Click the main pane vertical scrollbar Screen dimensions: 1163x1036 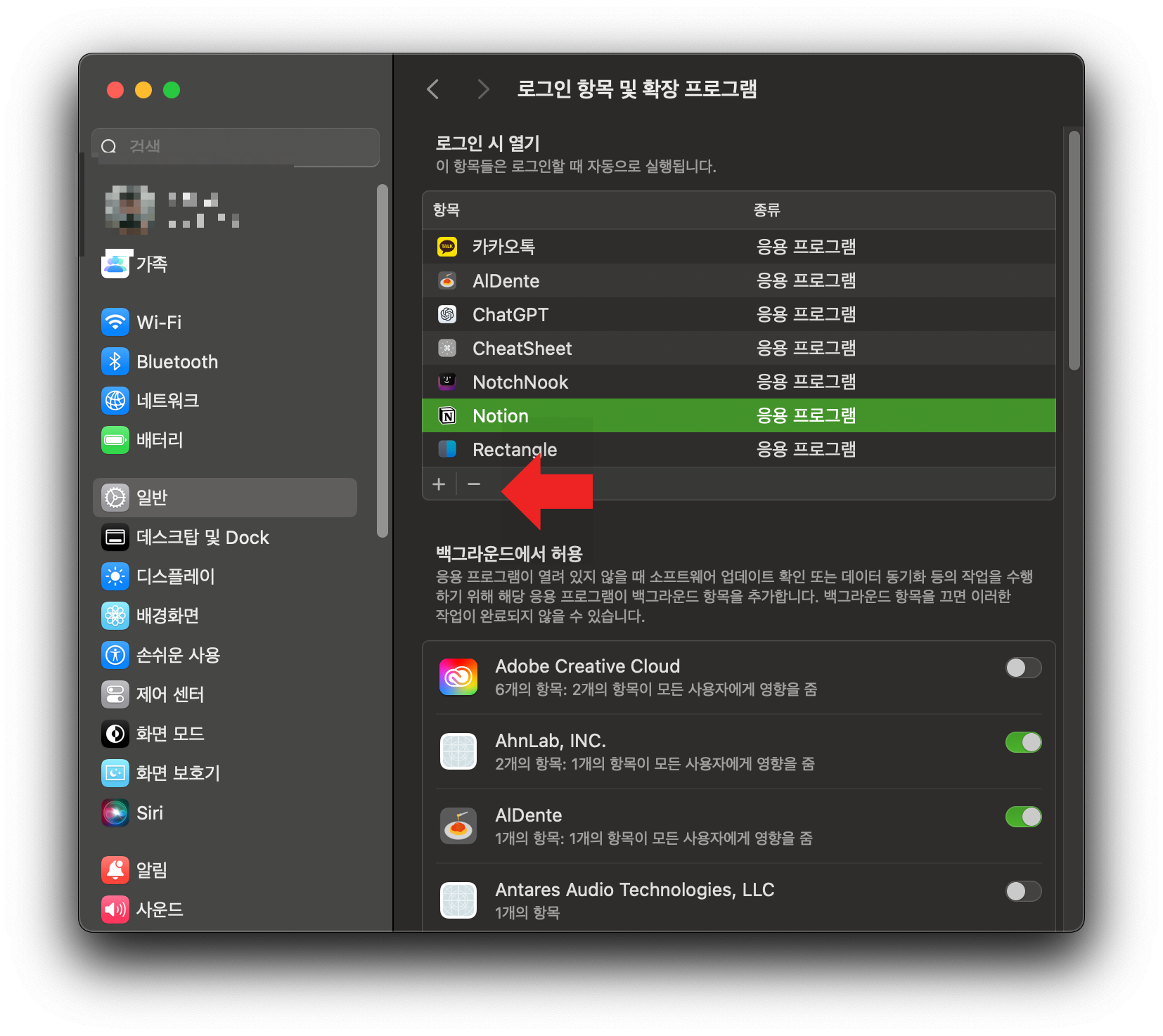1074,251
